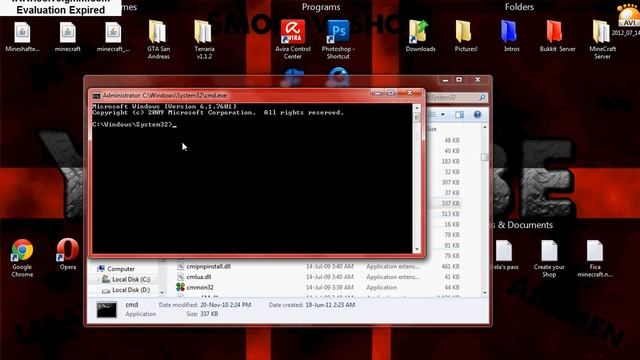Click the Date modified value in details pane
The height and width of the screenshot is (360, 640).
pos(225,305)
